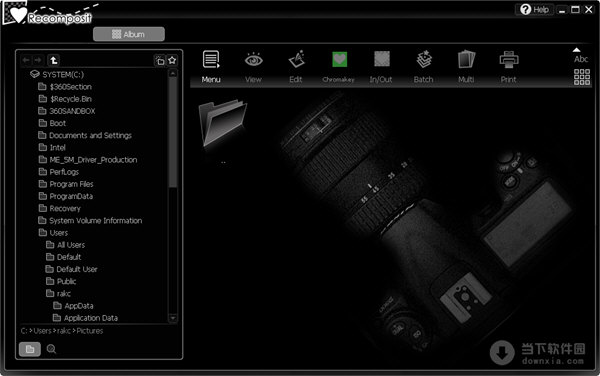Select the PerfLogs folder
Viewport: 600px width, 376px height.
pos(59,172)
